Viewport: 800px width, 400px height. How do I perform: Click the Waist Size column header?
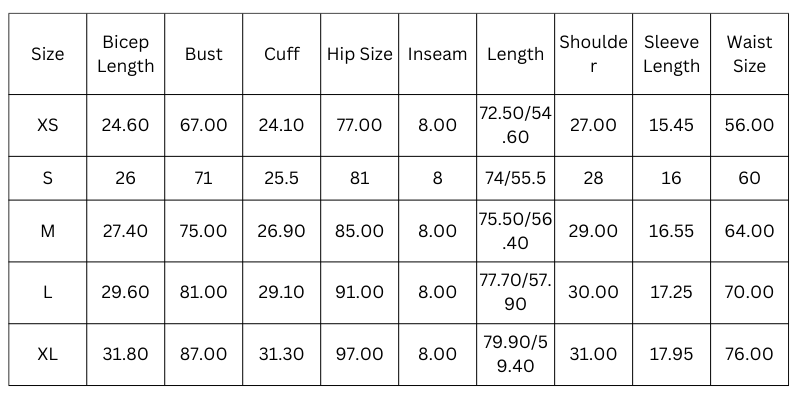(x=749, y=54)
